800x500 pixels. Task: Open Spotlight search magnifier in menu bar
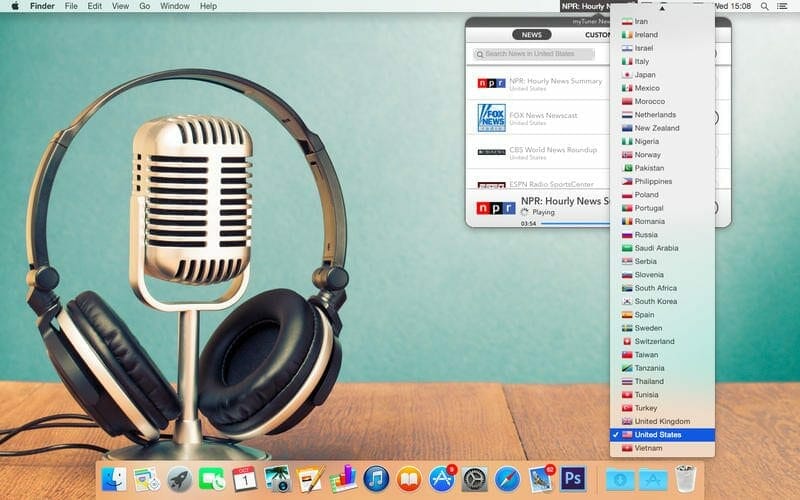pos(765,6)
